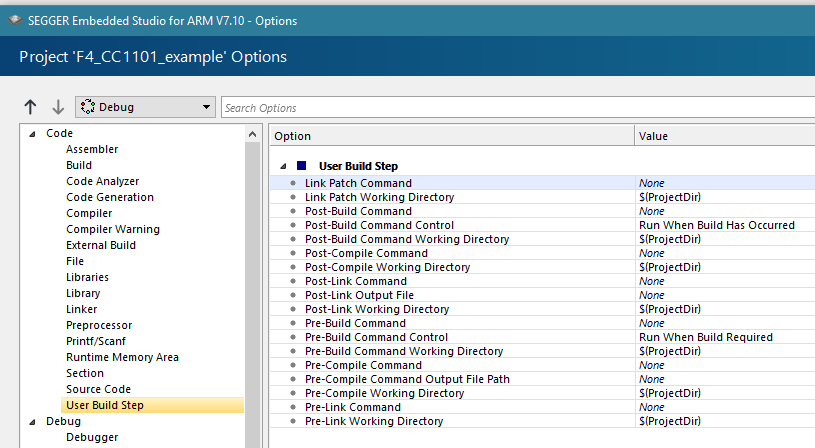Open Code Generation options
Screen dimensions: 815x448
[x=110, y=197]
